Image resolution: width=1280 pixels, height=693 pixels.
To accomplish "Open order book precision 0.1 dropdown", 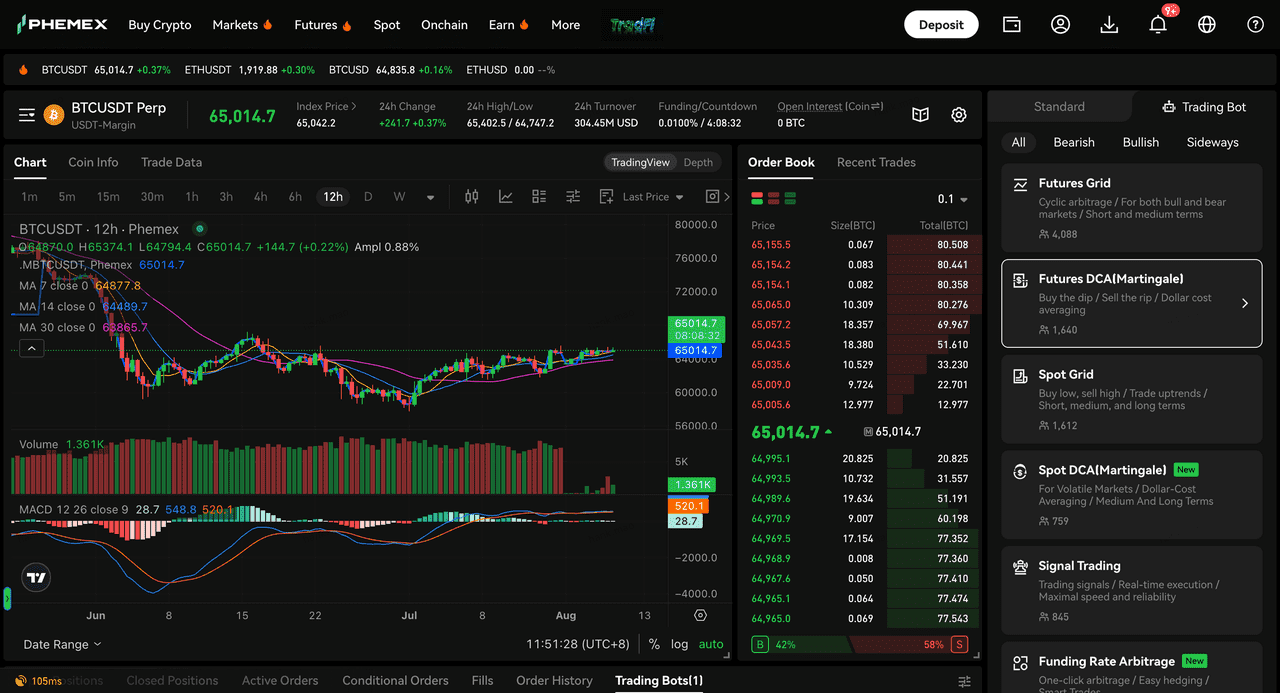I will (953, 199).
